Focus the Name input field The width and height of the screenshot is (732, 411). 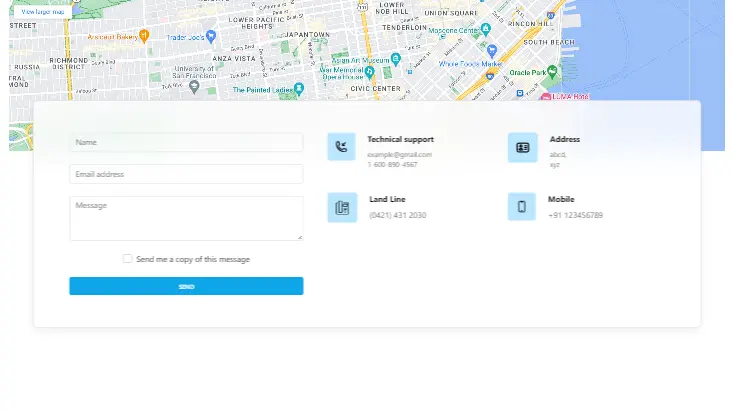click(x=186, y=142)
